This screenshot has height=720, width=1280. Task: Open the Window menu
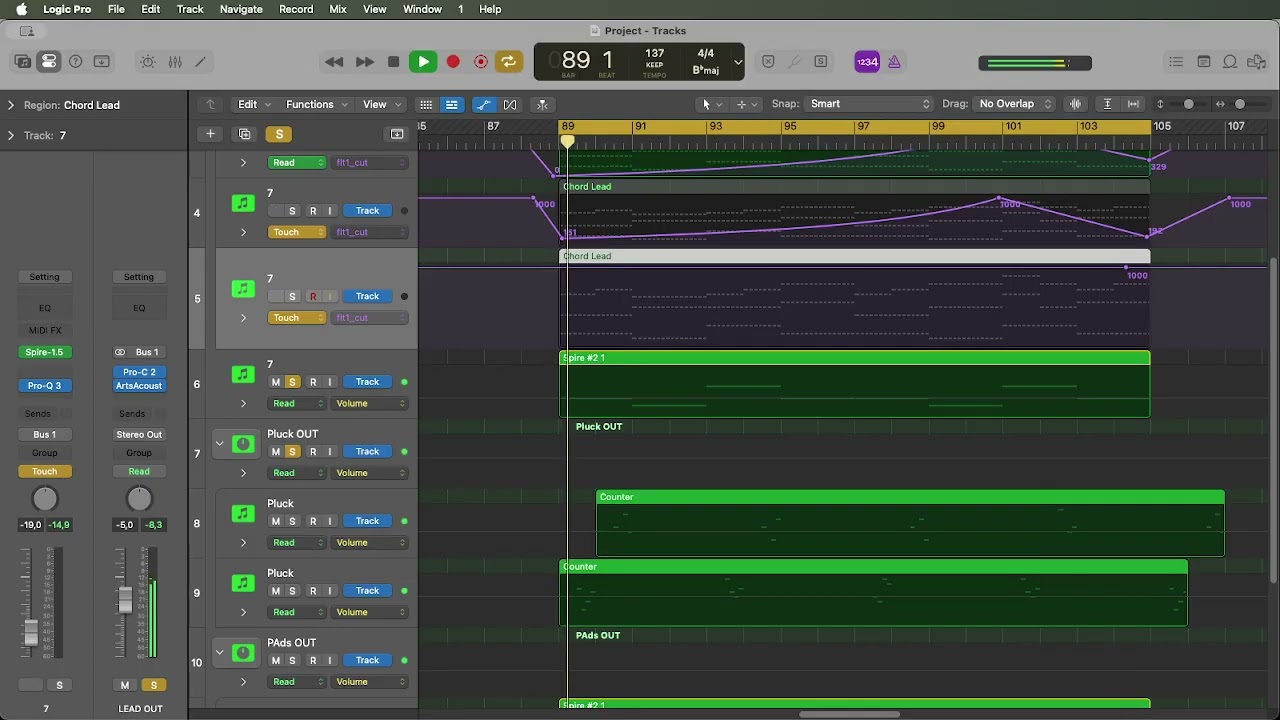tap(422, 9)
